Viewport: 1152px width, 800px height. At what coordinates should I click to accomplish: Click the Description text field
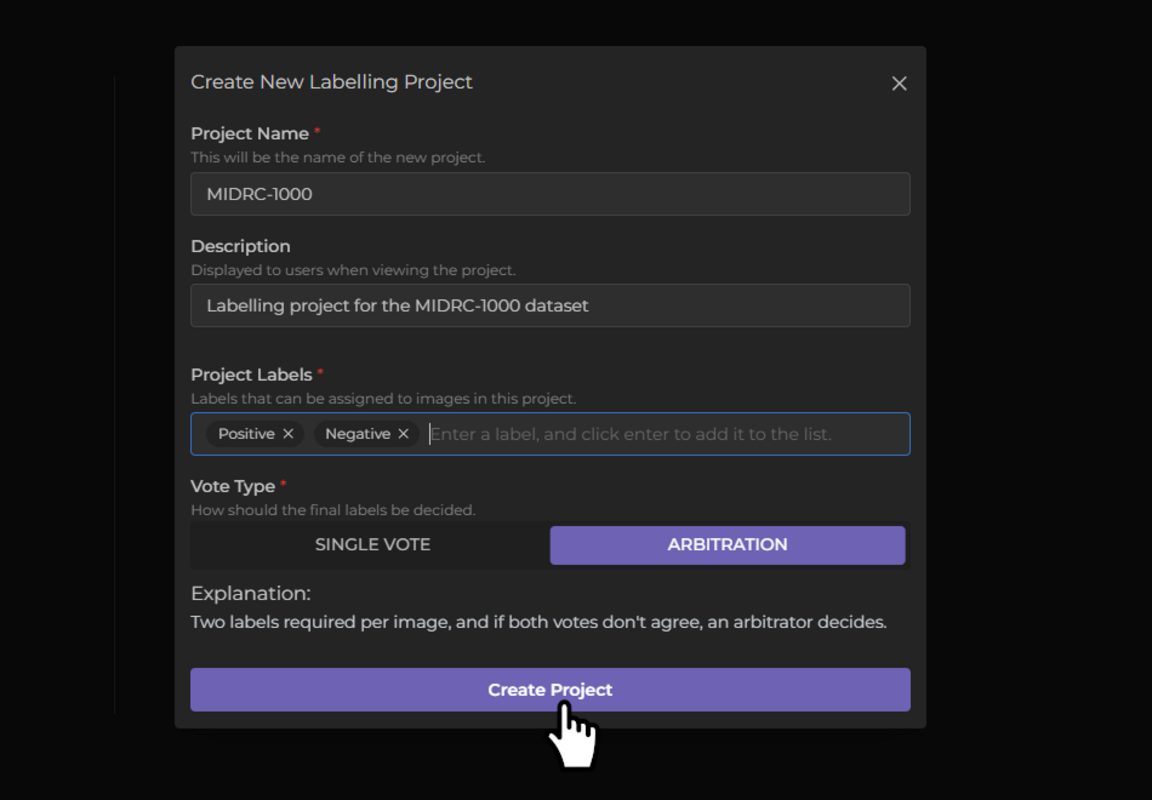click(550, 305)
